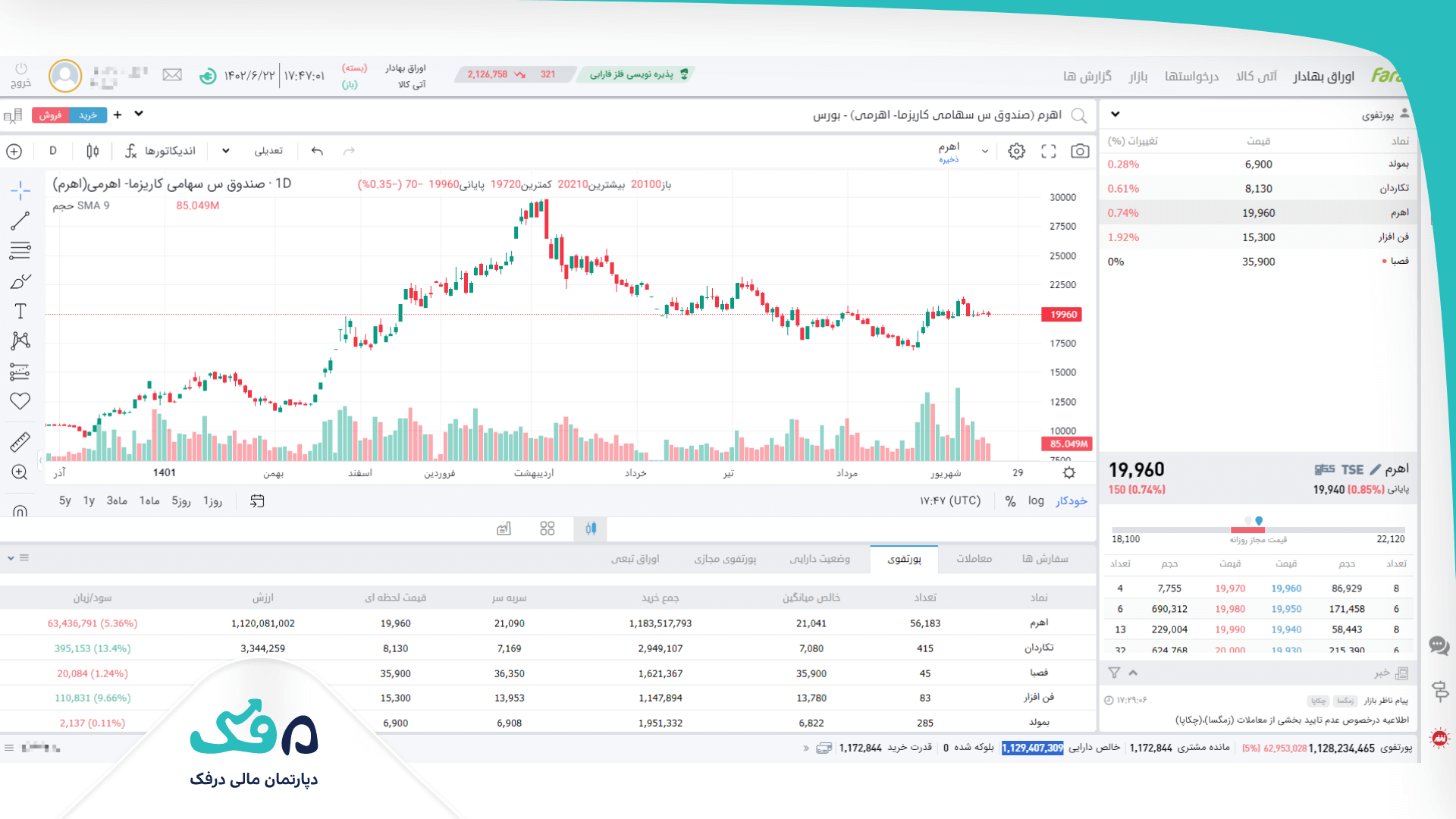
Task: Switch to the سفارش ها orders tab
Action: pos(1045,559)
